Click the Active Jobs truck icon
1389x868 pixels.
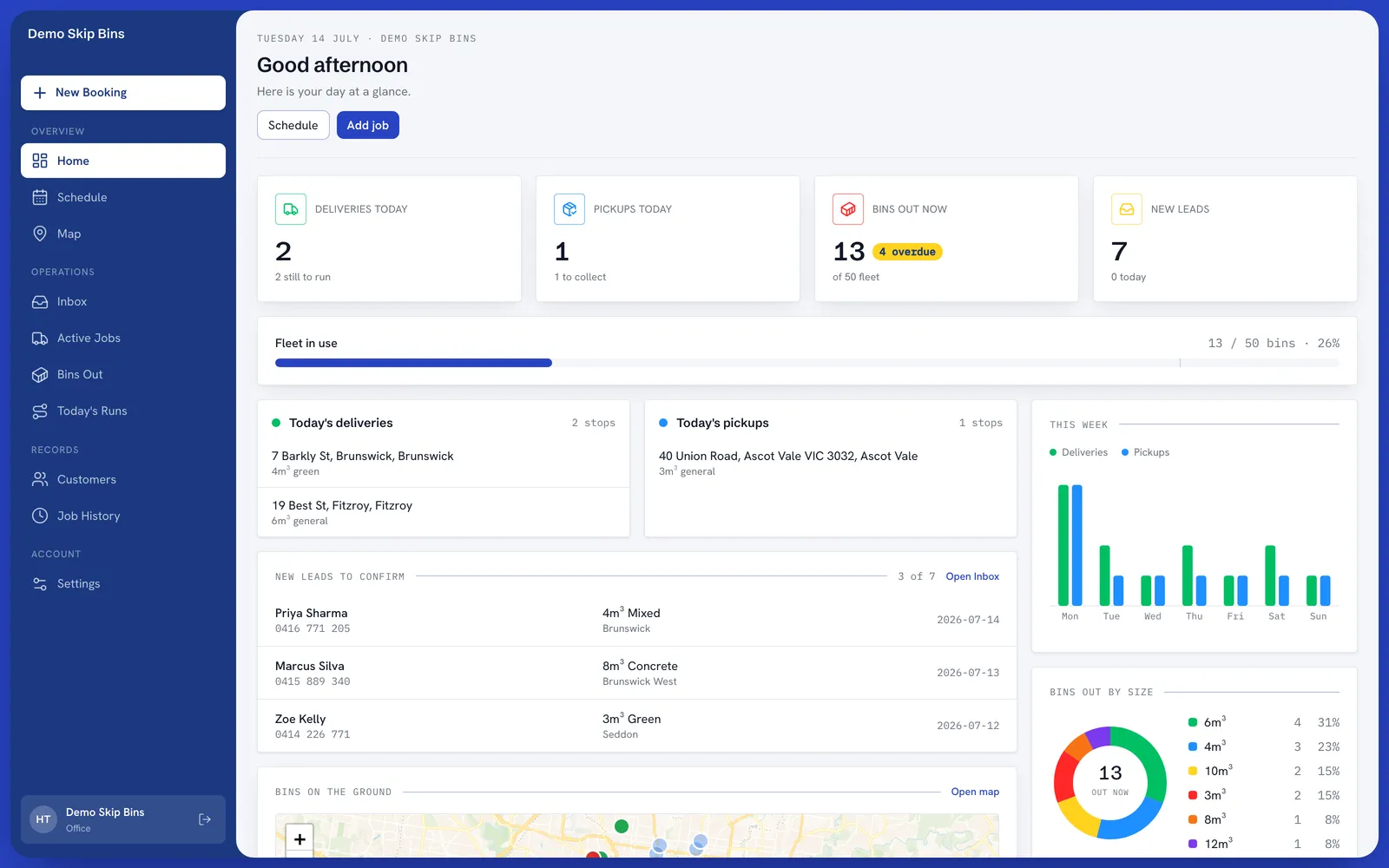40,338
